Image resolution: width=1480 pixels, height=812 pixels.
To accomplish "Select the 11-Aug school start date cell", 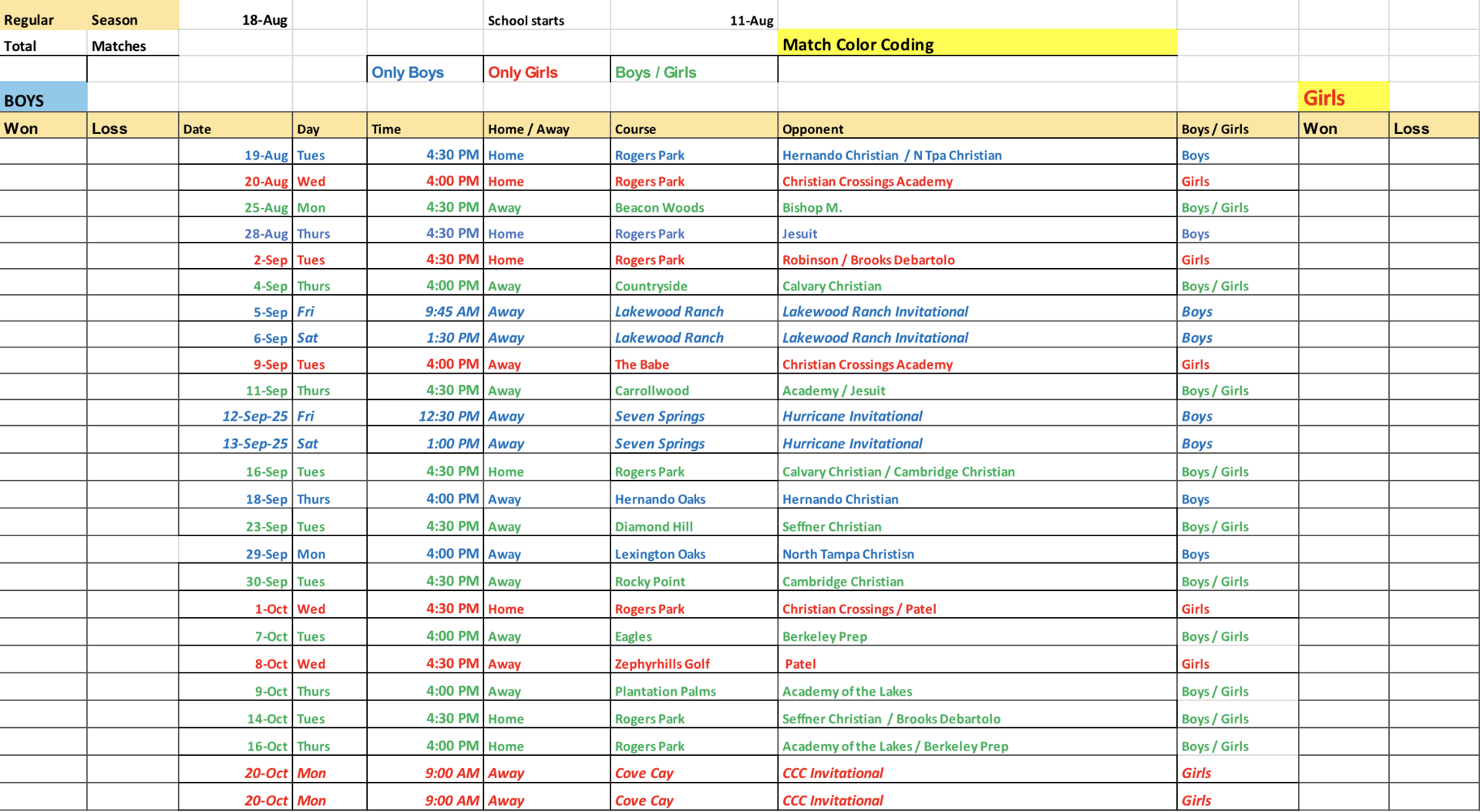I will [x=751, y=21].
